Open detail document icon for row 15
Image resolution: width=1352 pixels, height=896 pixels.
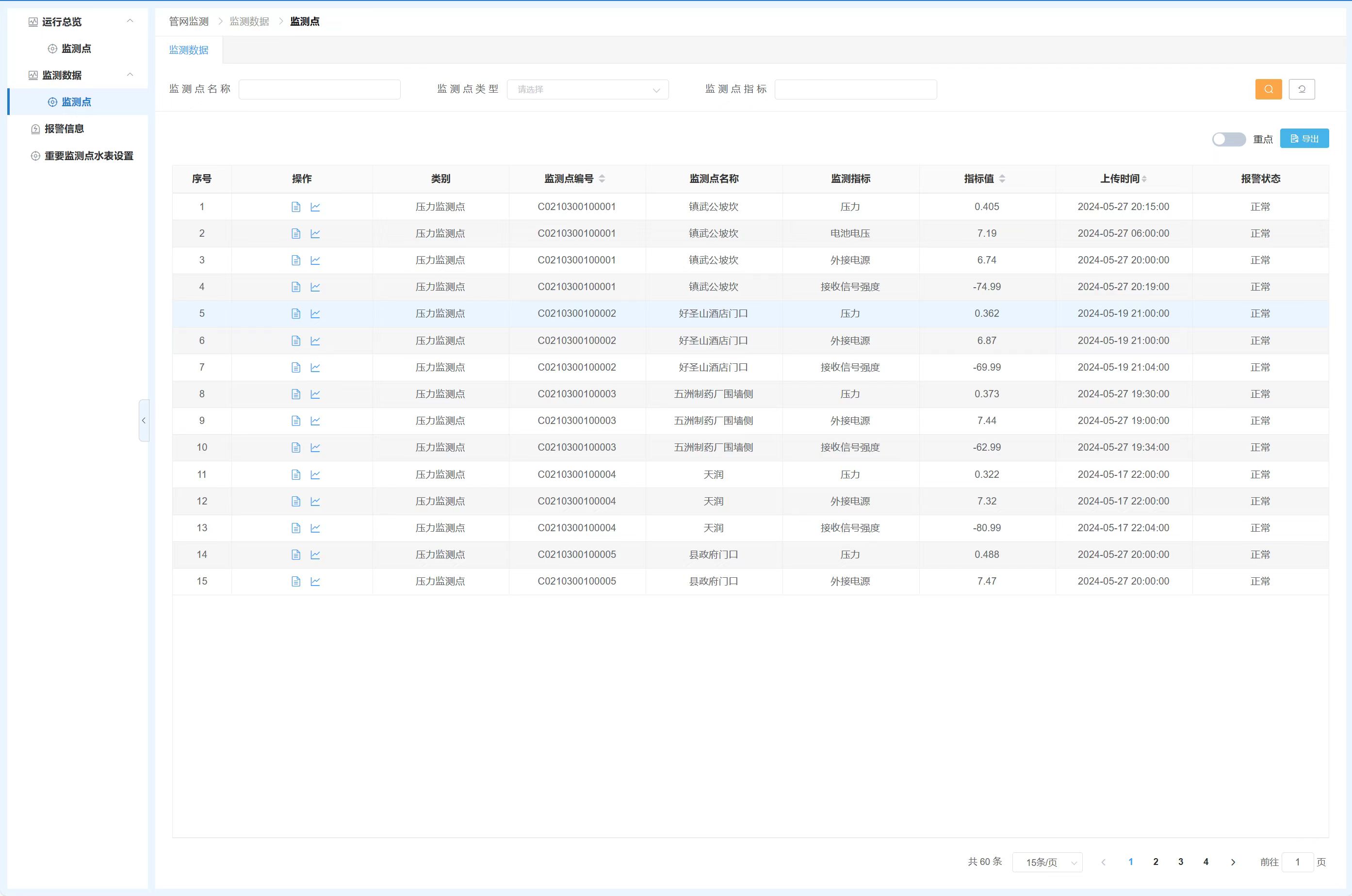coord(295,581)
